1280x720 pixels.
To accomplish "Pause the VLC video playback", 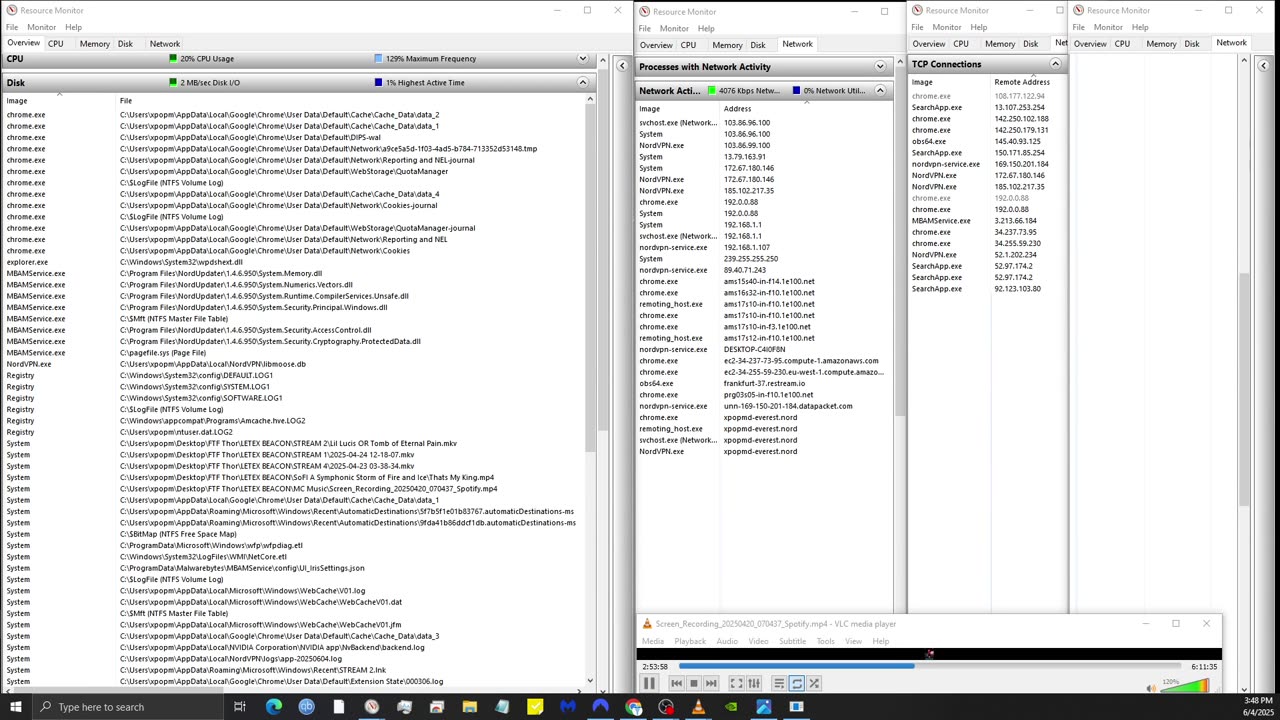I will pos(648,683).
